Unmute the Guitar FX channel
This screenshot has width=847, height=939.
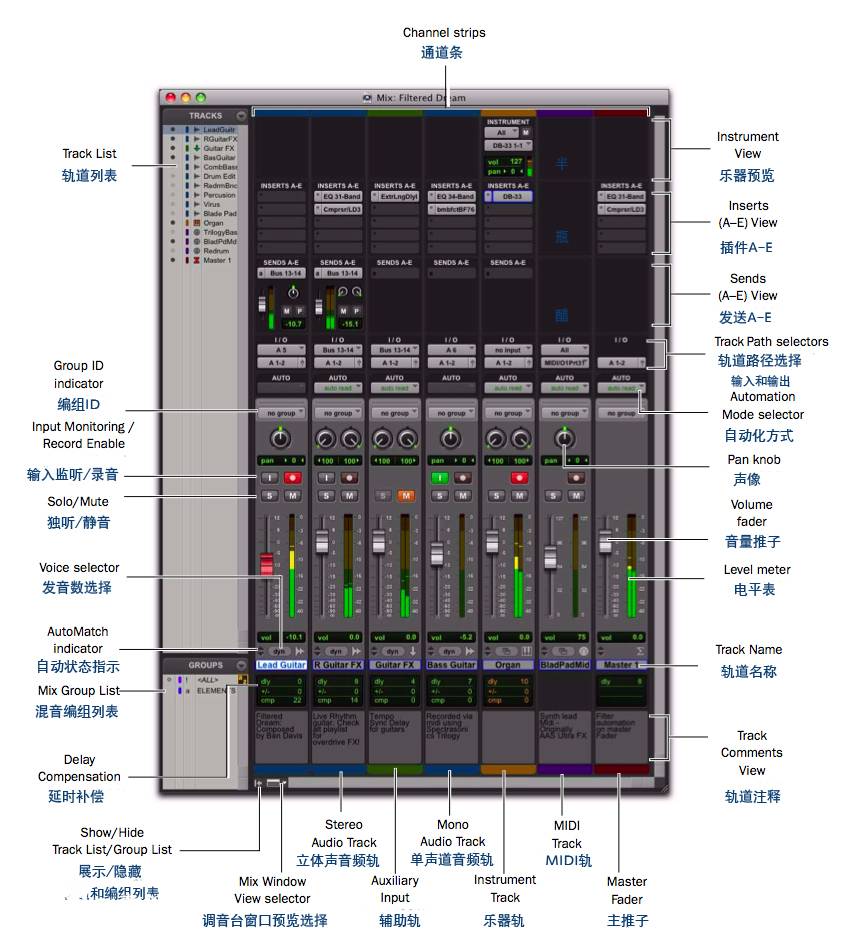click(406, 495)
